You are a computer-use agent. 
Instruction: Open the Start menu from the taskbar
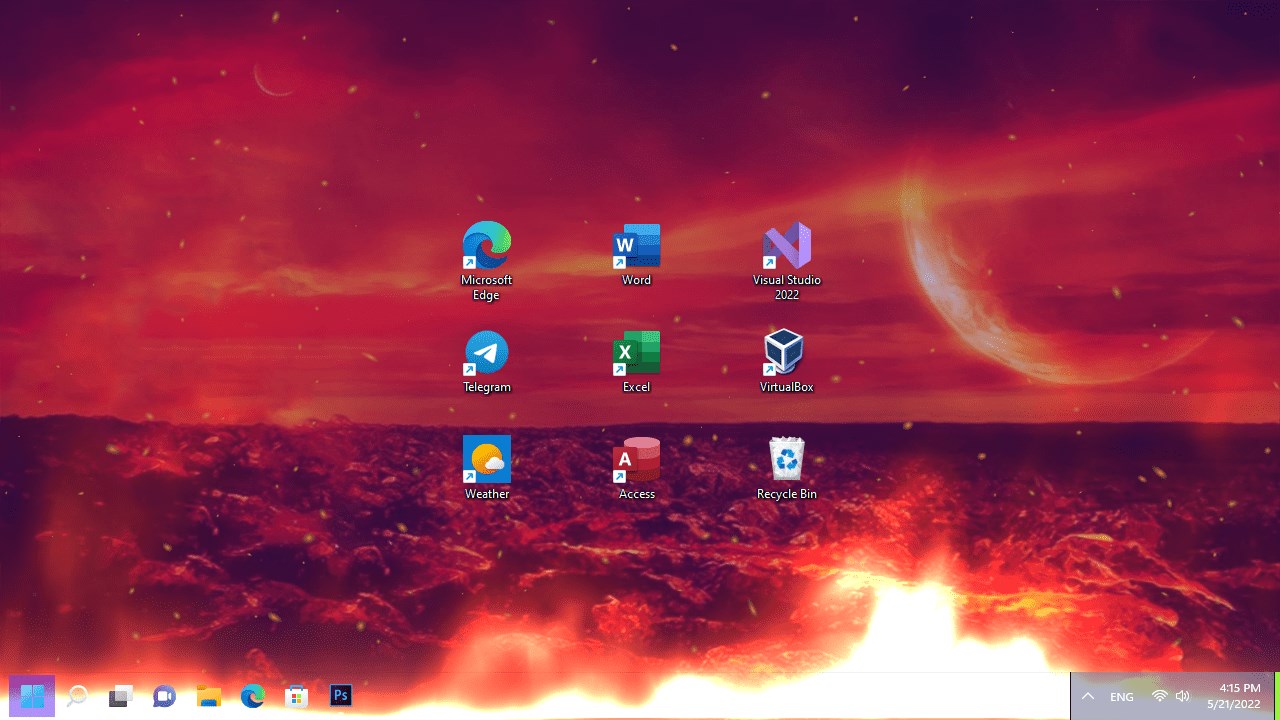coord(32,696)
